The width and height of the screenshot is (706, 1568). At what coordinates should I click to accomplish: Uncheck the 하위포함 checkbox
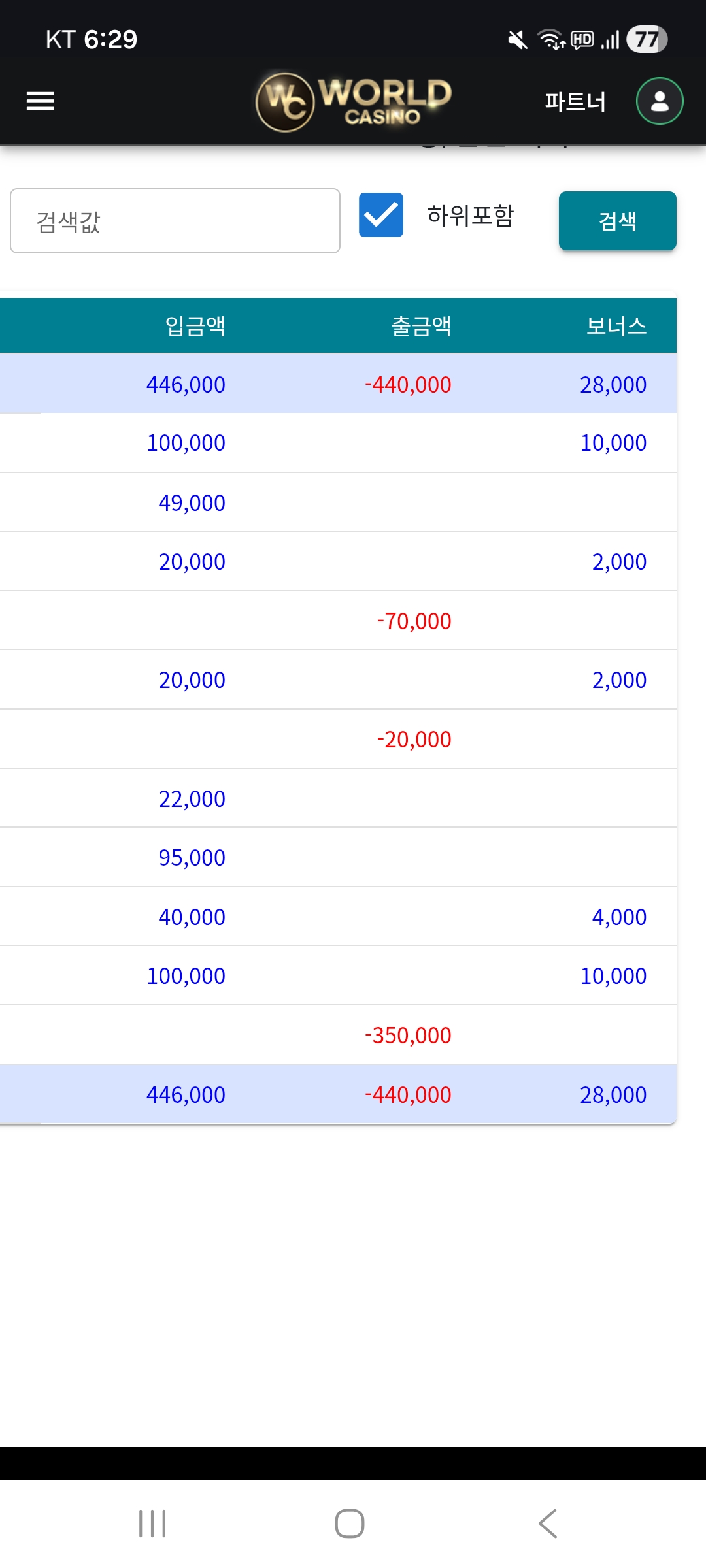(381, 215)
